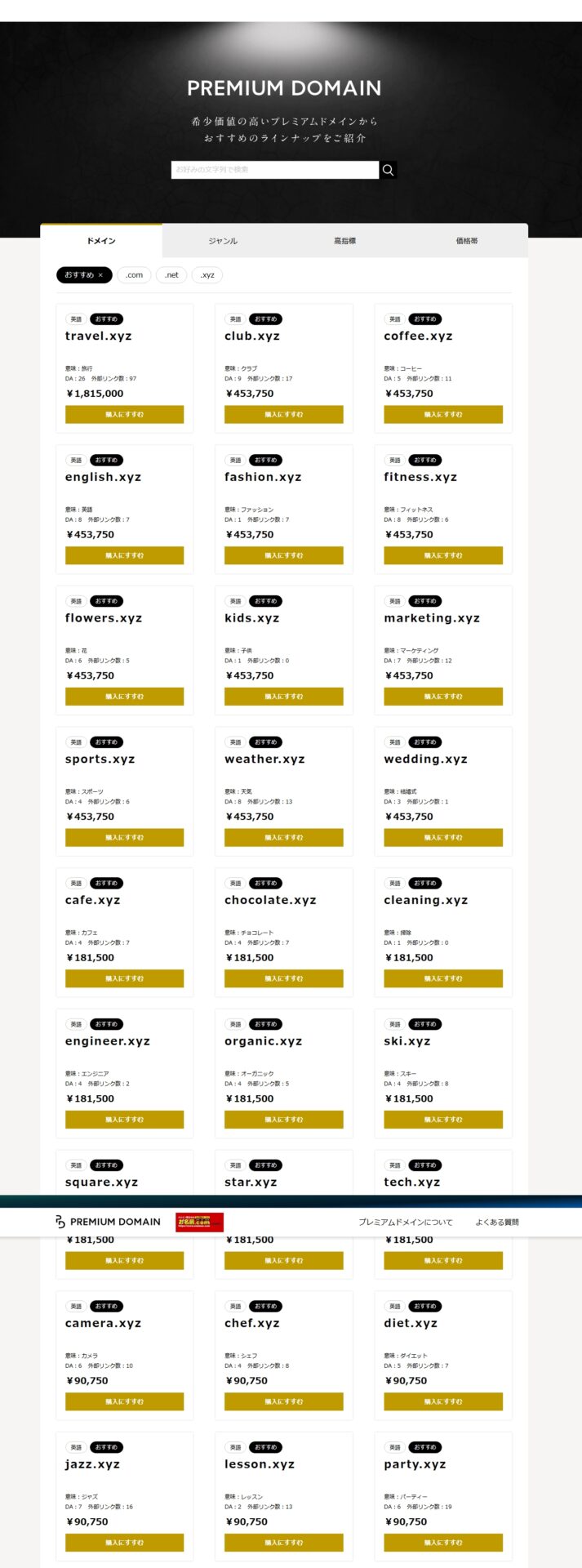Image resolution: width=582 pixels, height=1568 pixels.
Task: Switch to the ジャンル tab
Action: [x=223, y=241]
